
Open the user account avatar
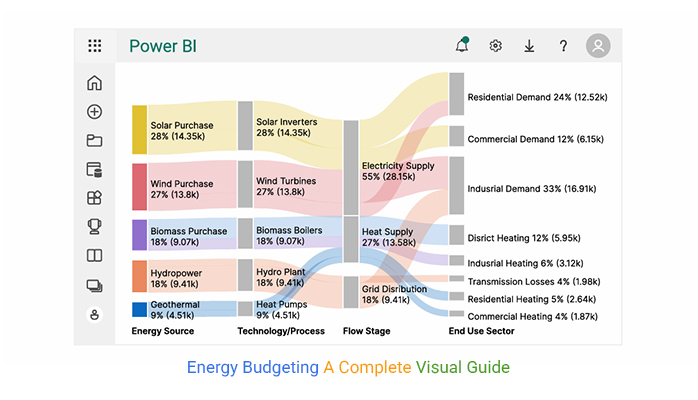598,46
